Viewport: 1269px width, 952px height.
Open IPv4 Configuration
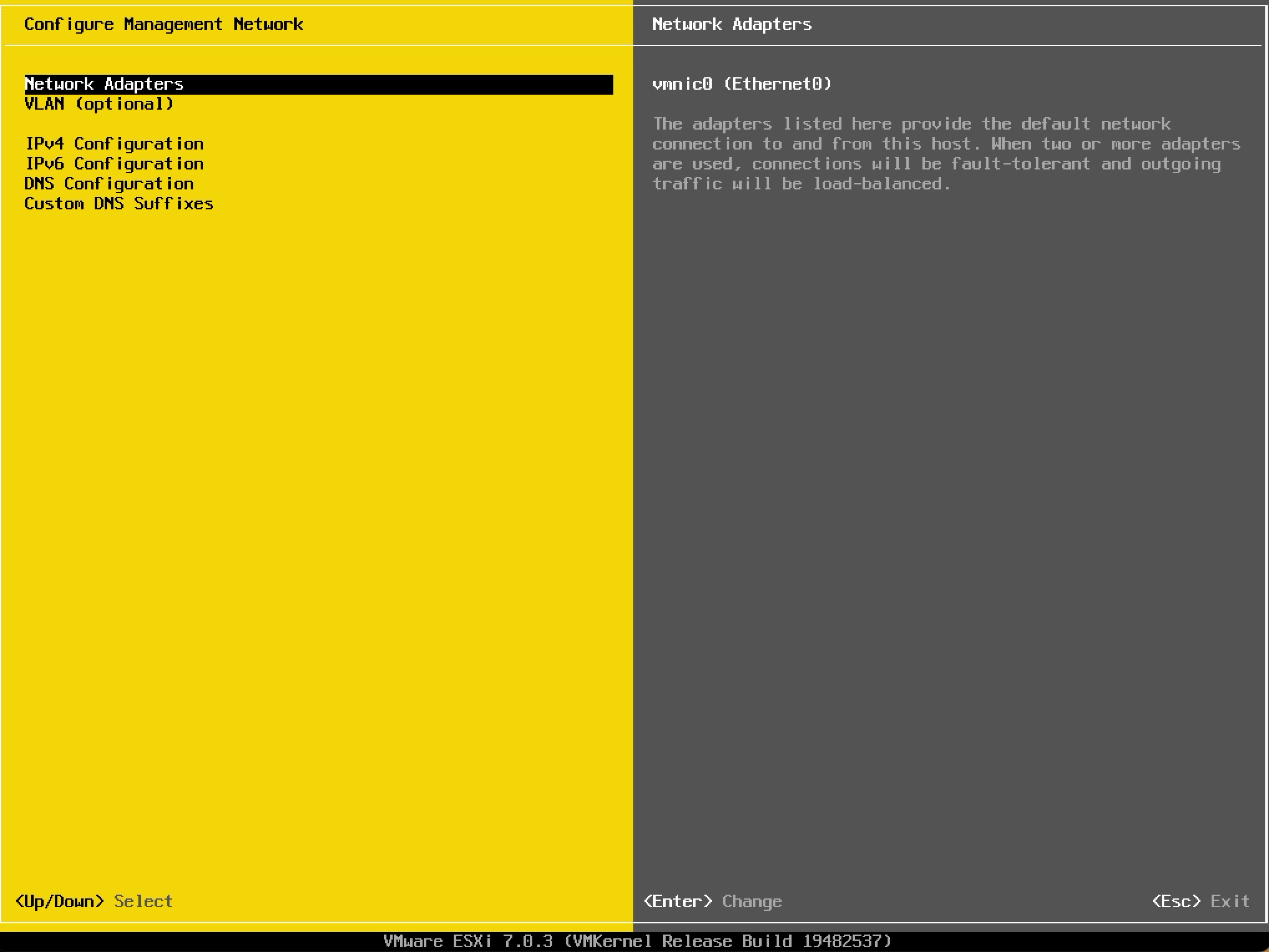tap(114, 144)
